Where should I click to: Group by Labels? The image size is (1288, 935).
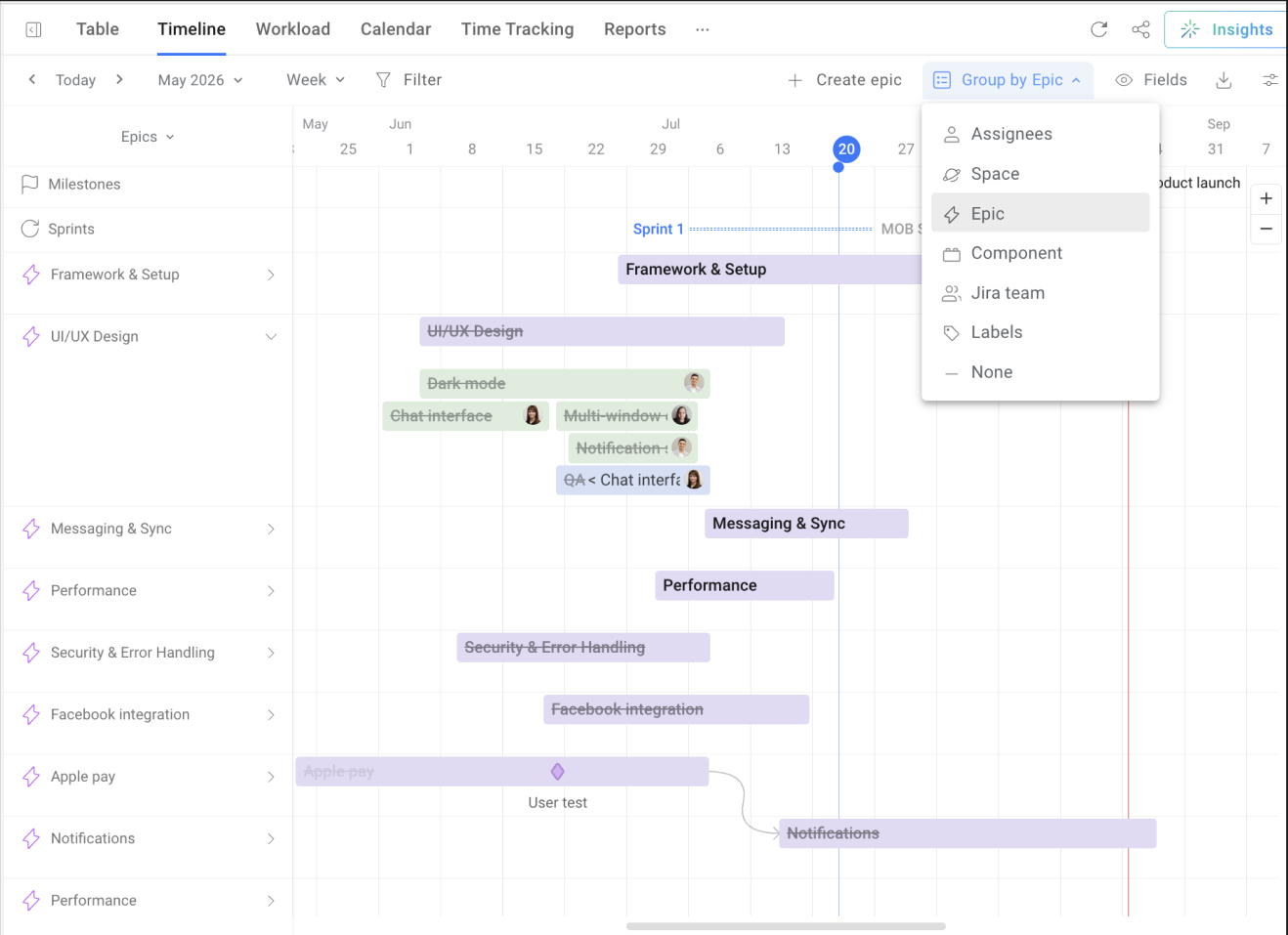point(1040,332)
